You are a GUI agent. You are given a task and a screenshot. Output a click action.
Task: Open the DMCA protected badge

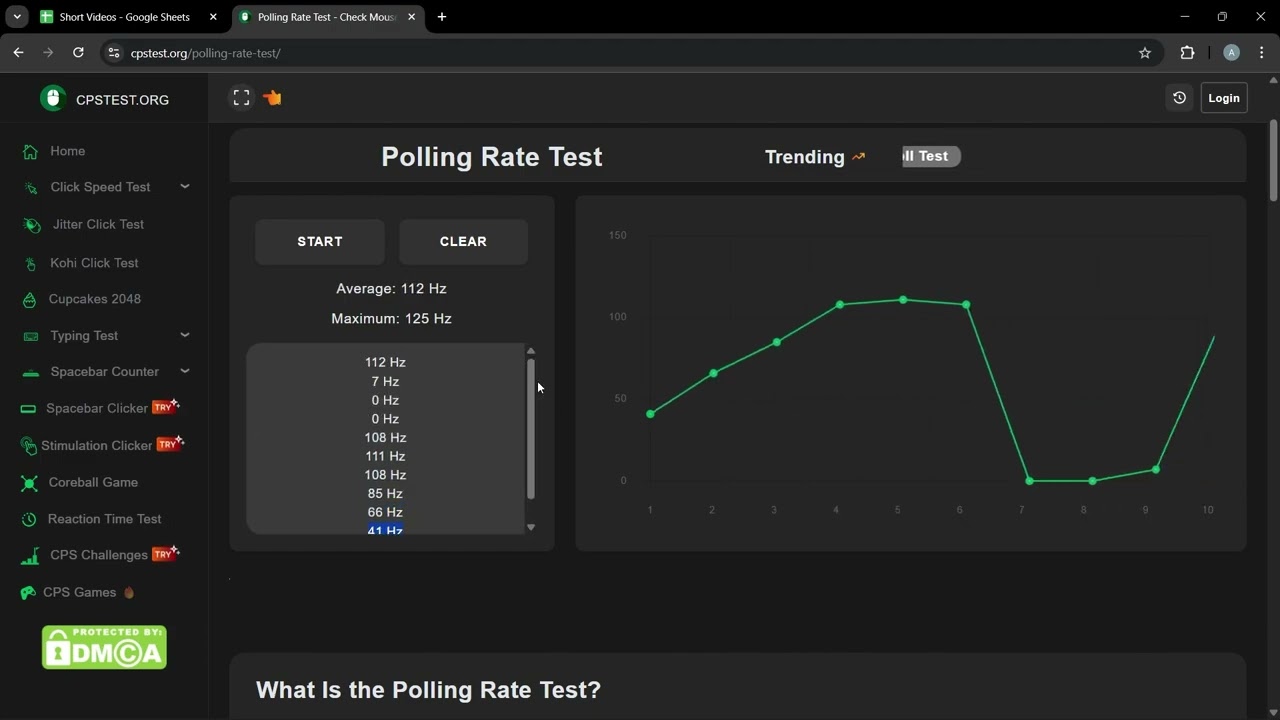tap(104, 647)
